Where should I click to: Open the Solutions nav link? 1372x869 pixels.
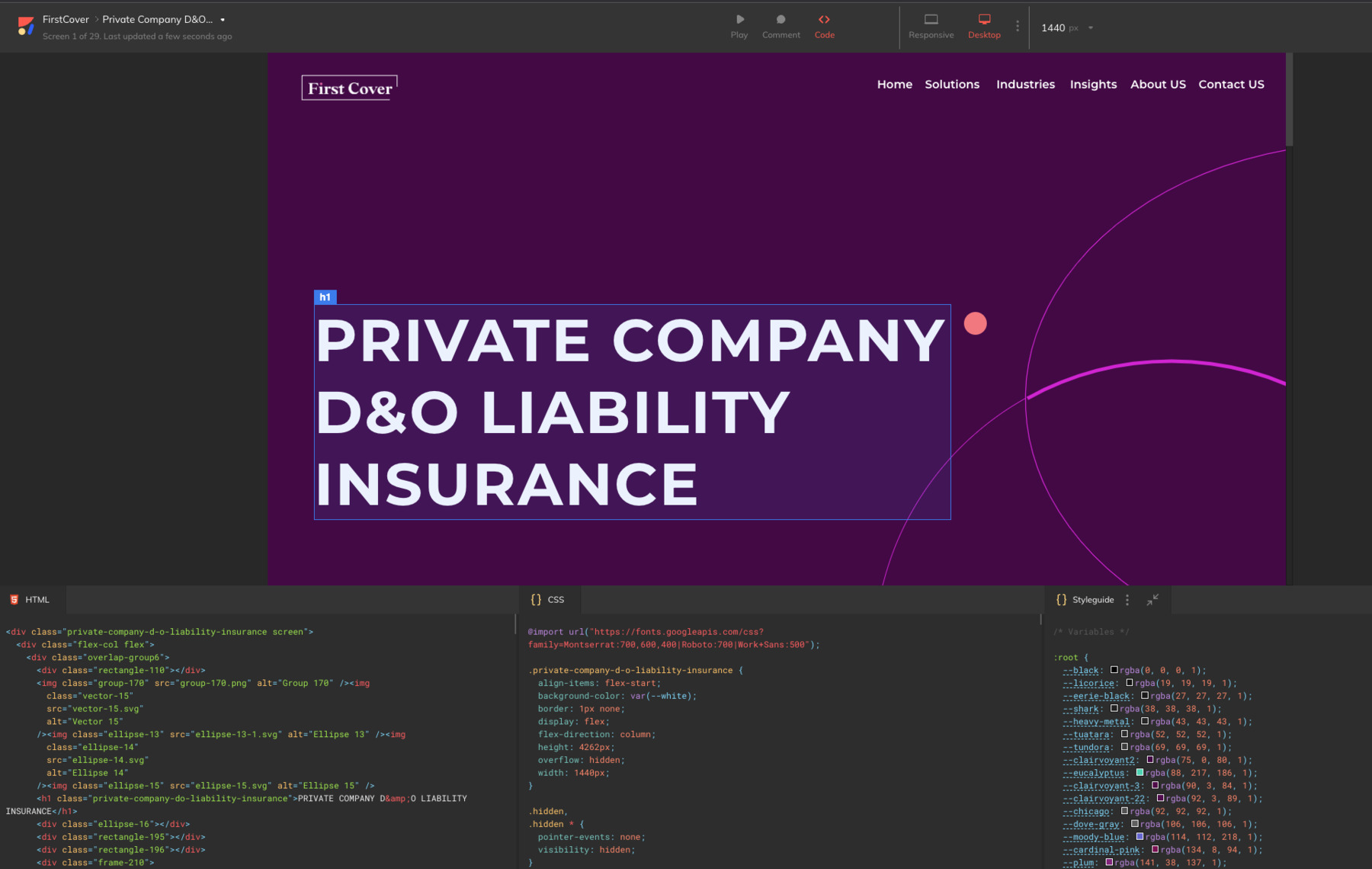(x=952, y=85)
